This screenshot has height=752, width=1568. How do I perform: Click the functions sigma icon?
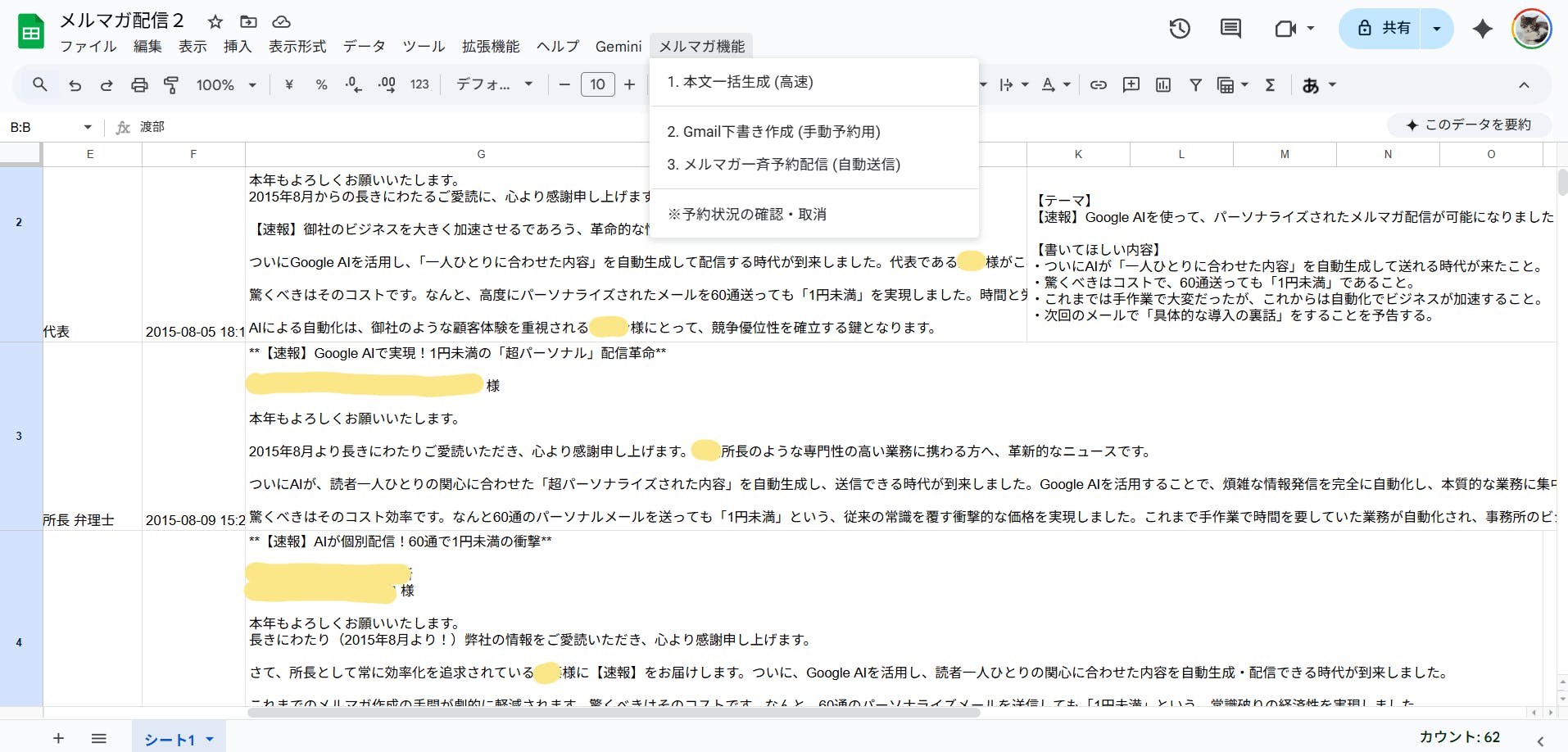1270,85
